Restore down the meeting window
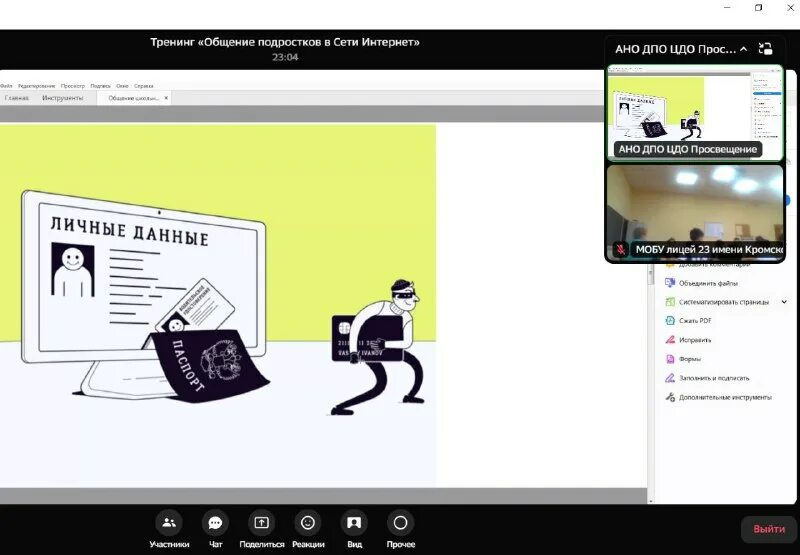 [x=759, y=8]
